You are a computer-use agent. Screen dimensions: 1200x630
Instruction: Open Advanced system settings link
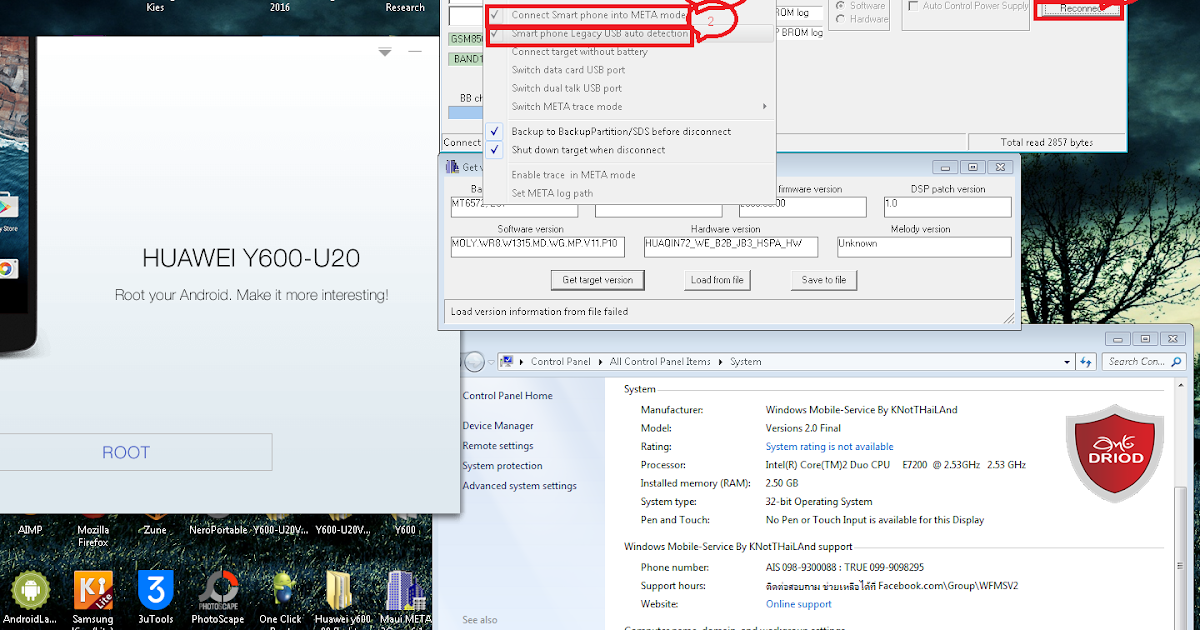pyautogui.click(x=519, y=486)
